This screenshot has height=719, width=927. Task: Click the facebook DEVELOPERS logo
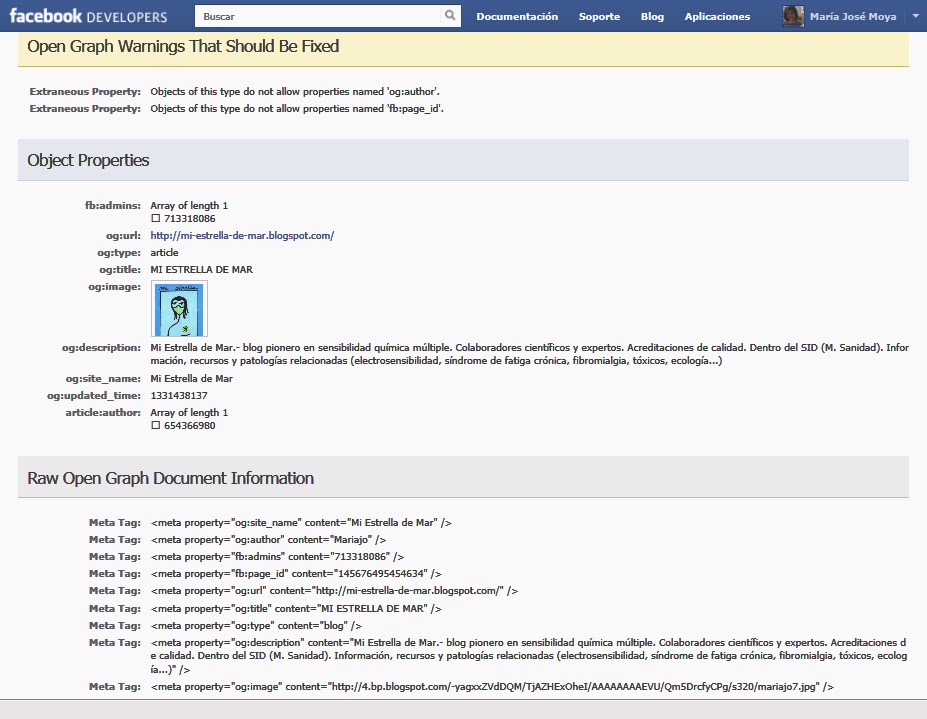pos(89,16)
